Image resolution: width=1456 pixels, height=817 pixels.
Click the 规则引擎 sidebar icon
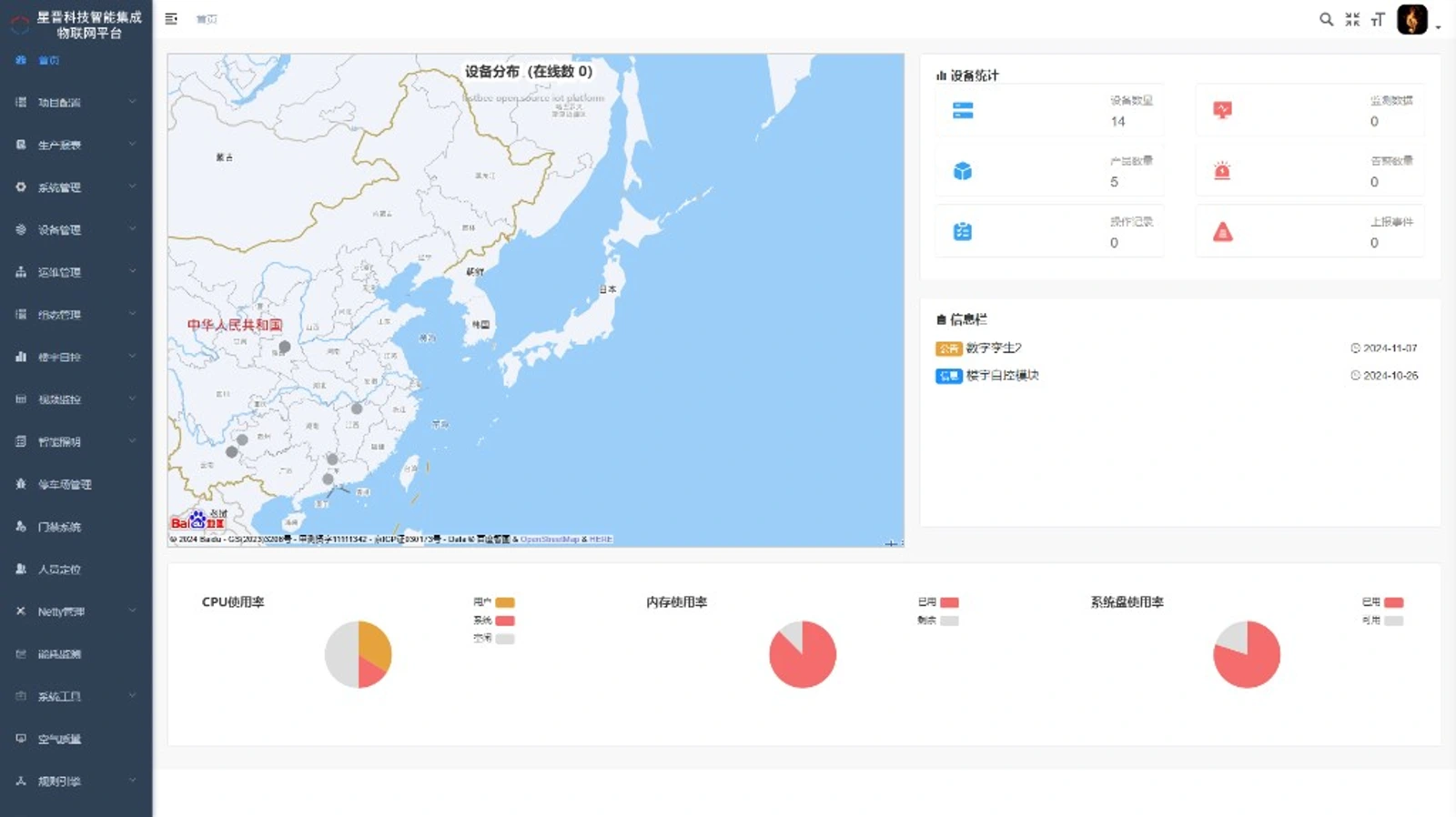pyautogui.click(x=20, y=781)
